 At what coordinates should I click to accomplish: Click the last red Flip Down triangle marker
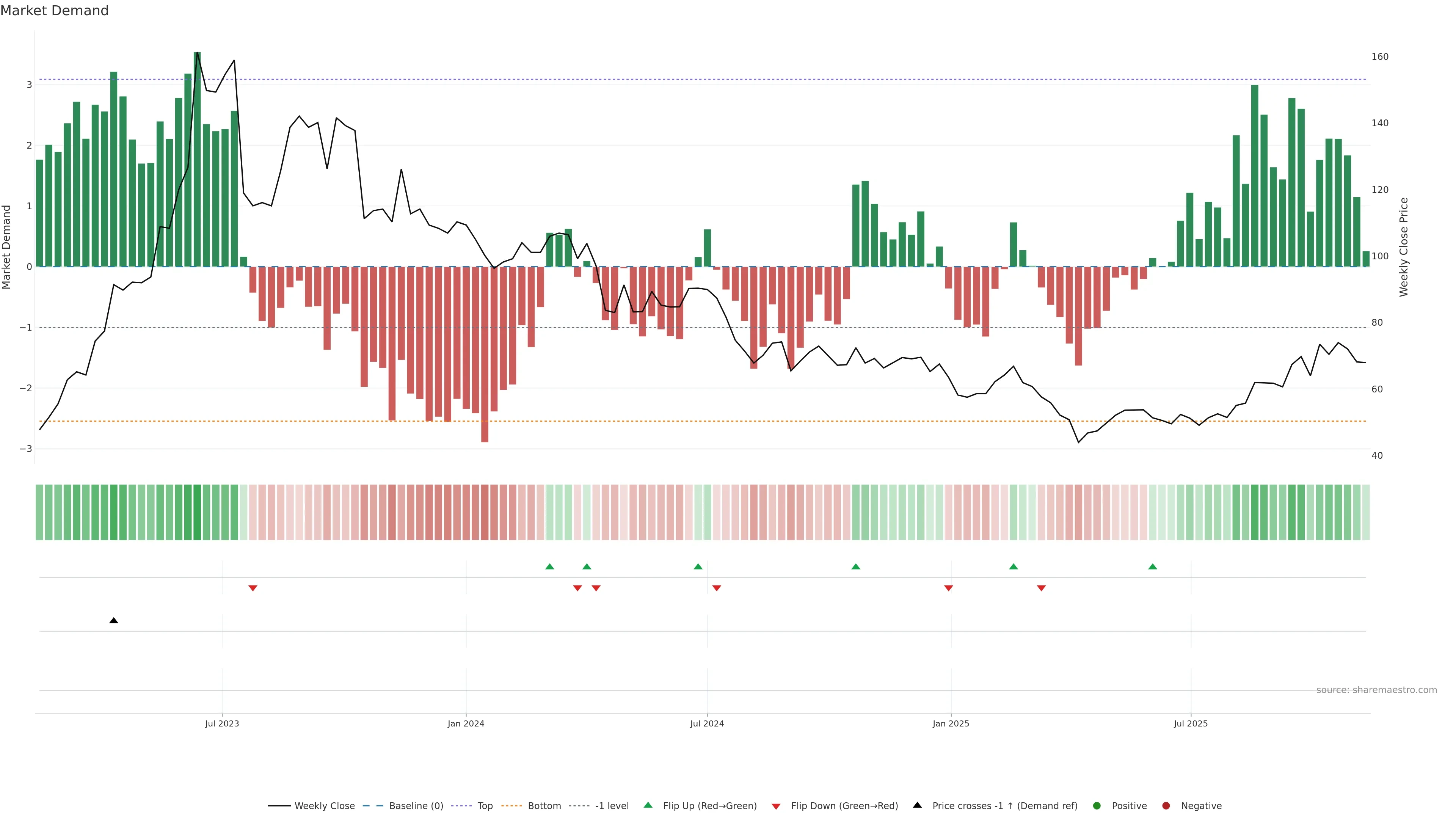tap(1041, 588)
